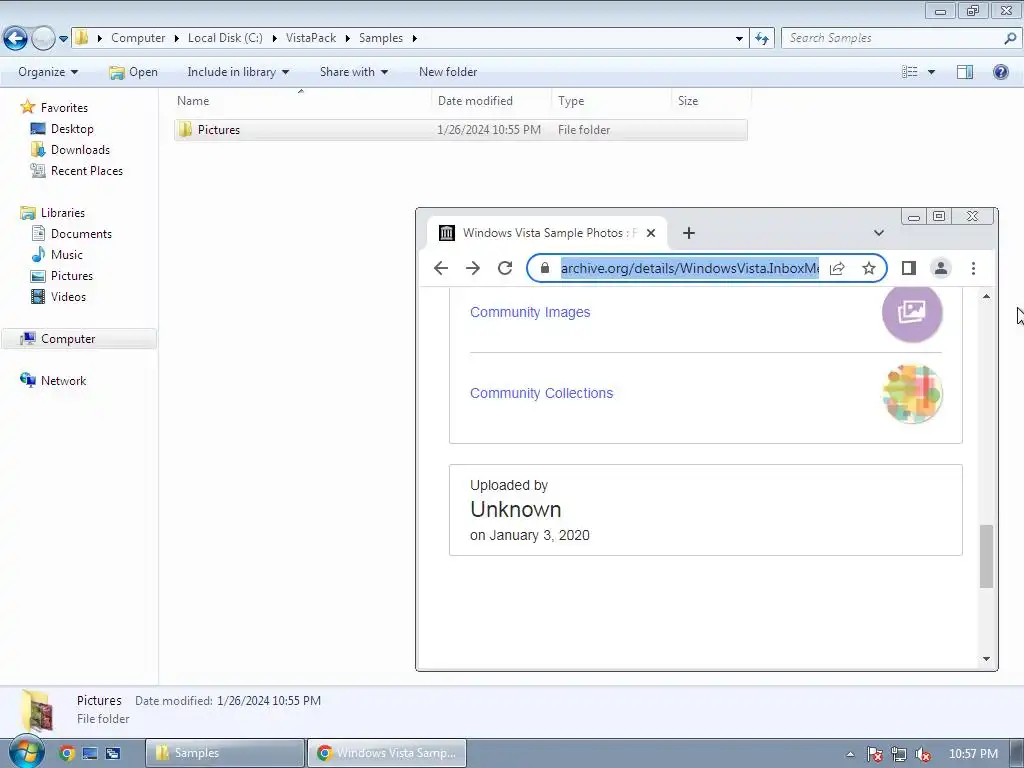The image size is (1024, 768).
Task: Click the Chrome page vertical scrollbar thumb
Action: coord(986,556)
